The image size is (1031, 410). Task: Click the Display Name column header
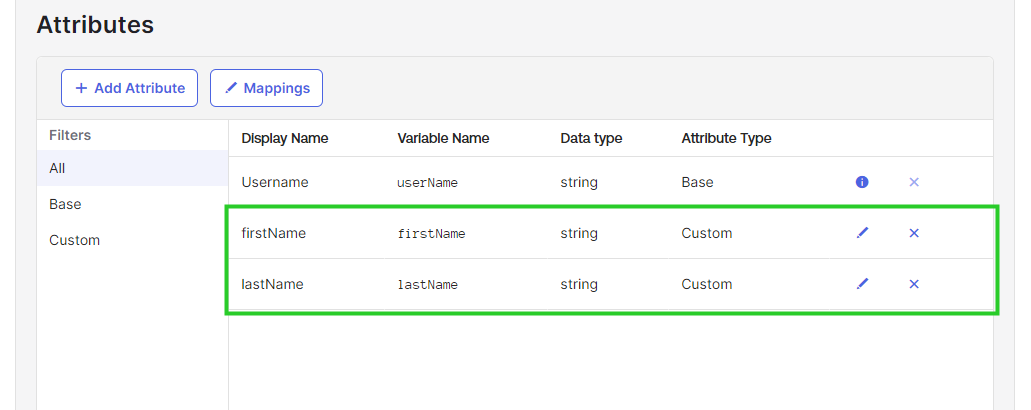tap(285, 139)
